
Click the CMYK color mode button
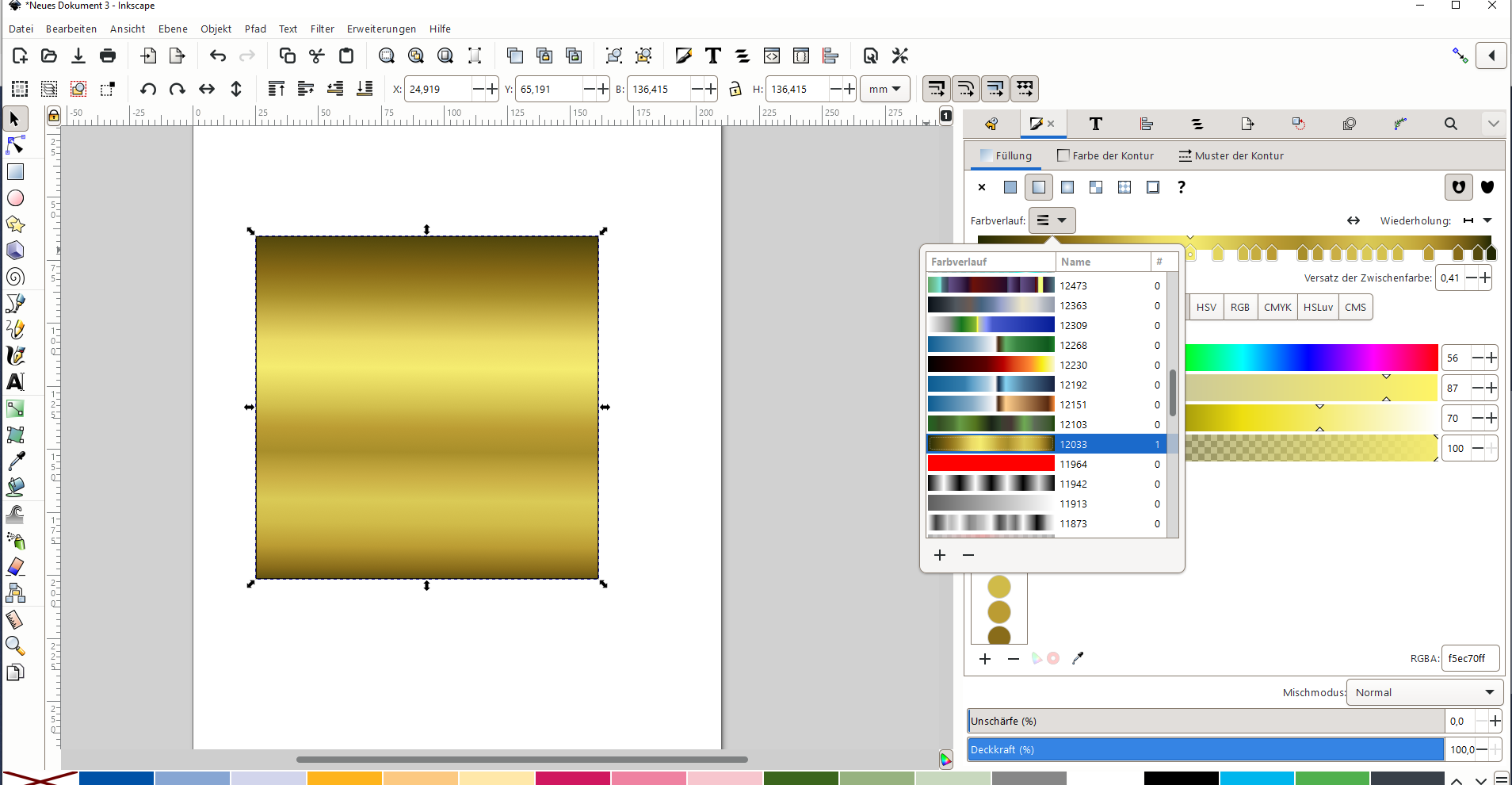click(1277, 307)
